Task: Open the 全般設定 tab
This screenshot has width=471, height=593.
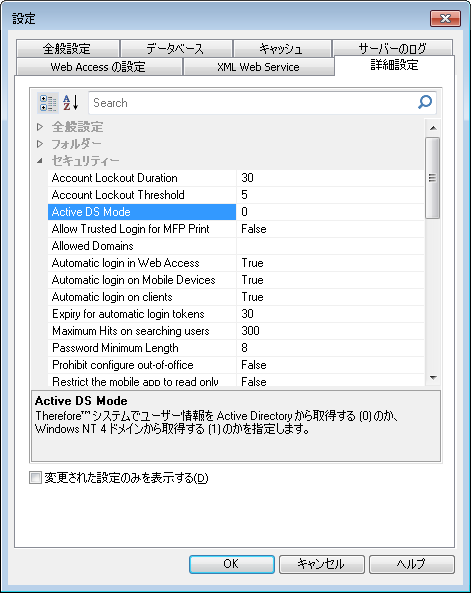Action: (67, 48)
